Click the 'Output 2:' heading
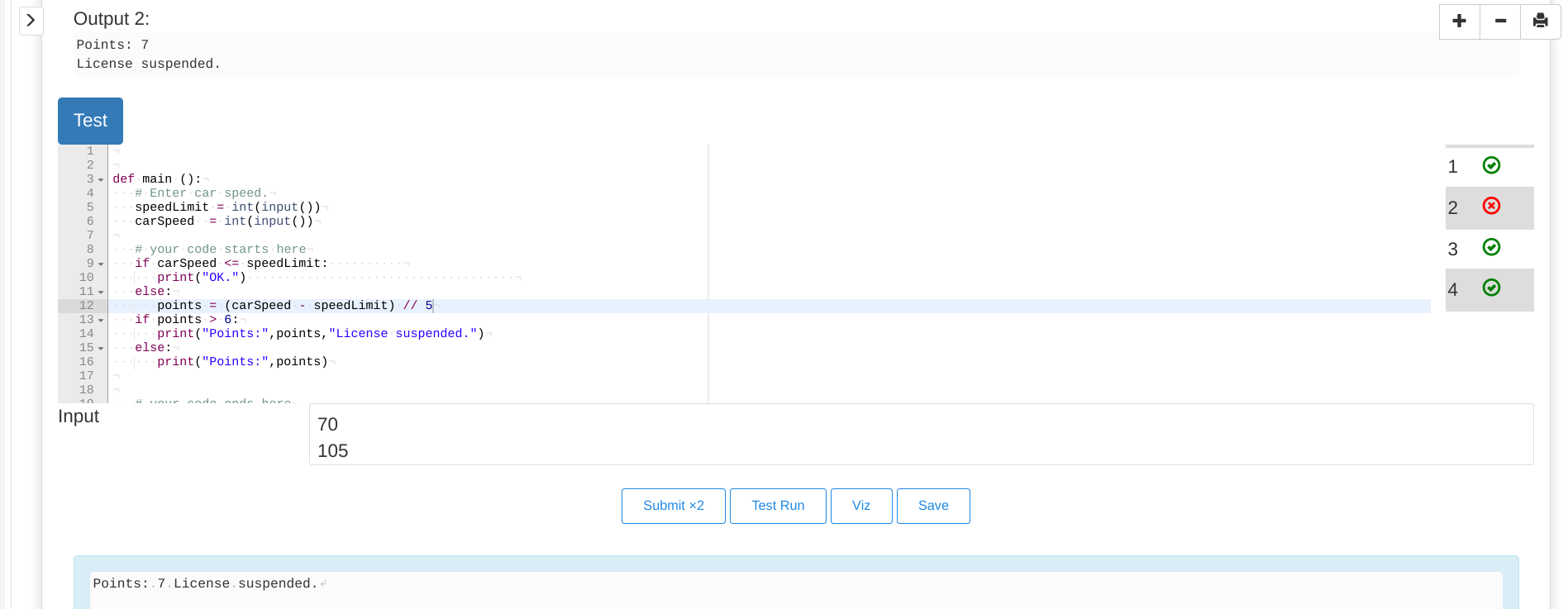The image size is (1568, 609). point(112,19)
